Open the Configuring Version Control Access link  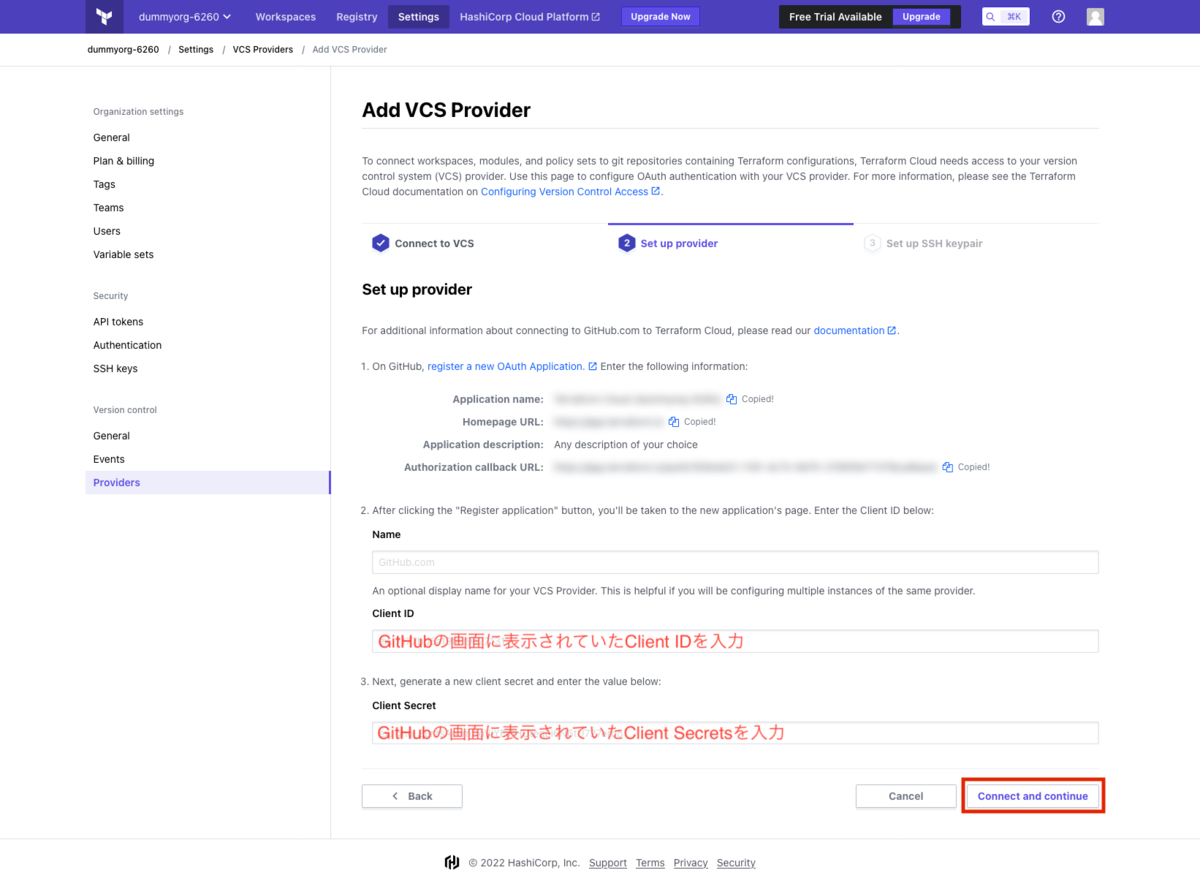[570, 191]
